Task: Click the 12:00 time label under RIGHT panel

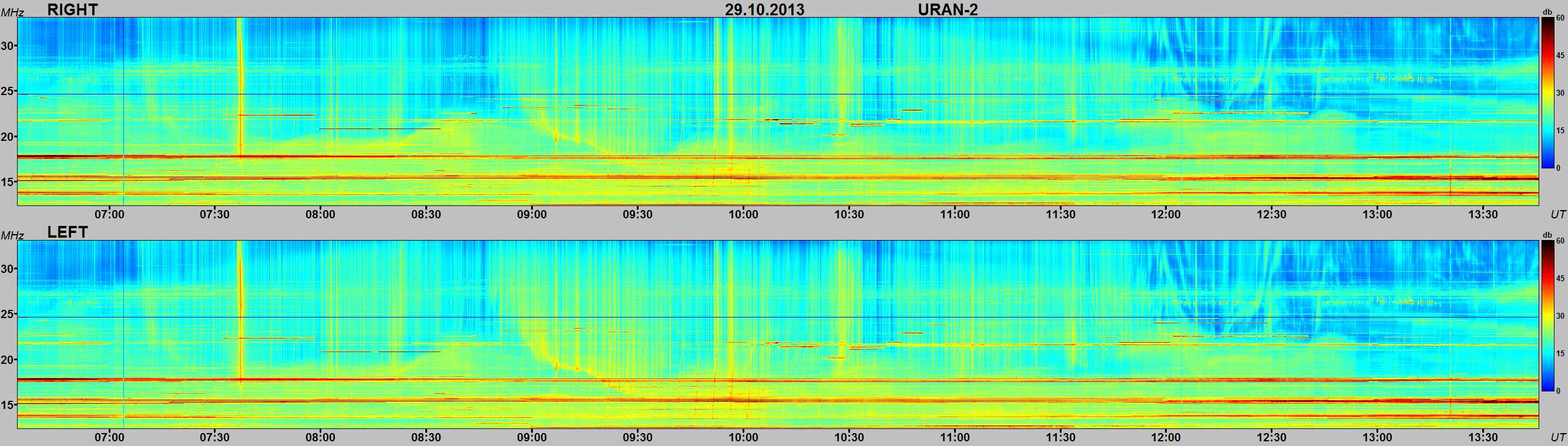Action: (x=1166, y=214)
